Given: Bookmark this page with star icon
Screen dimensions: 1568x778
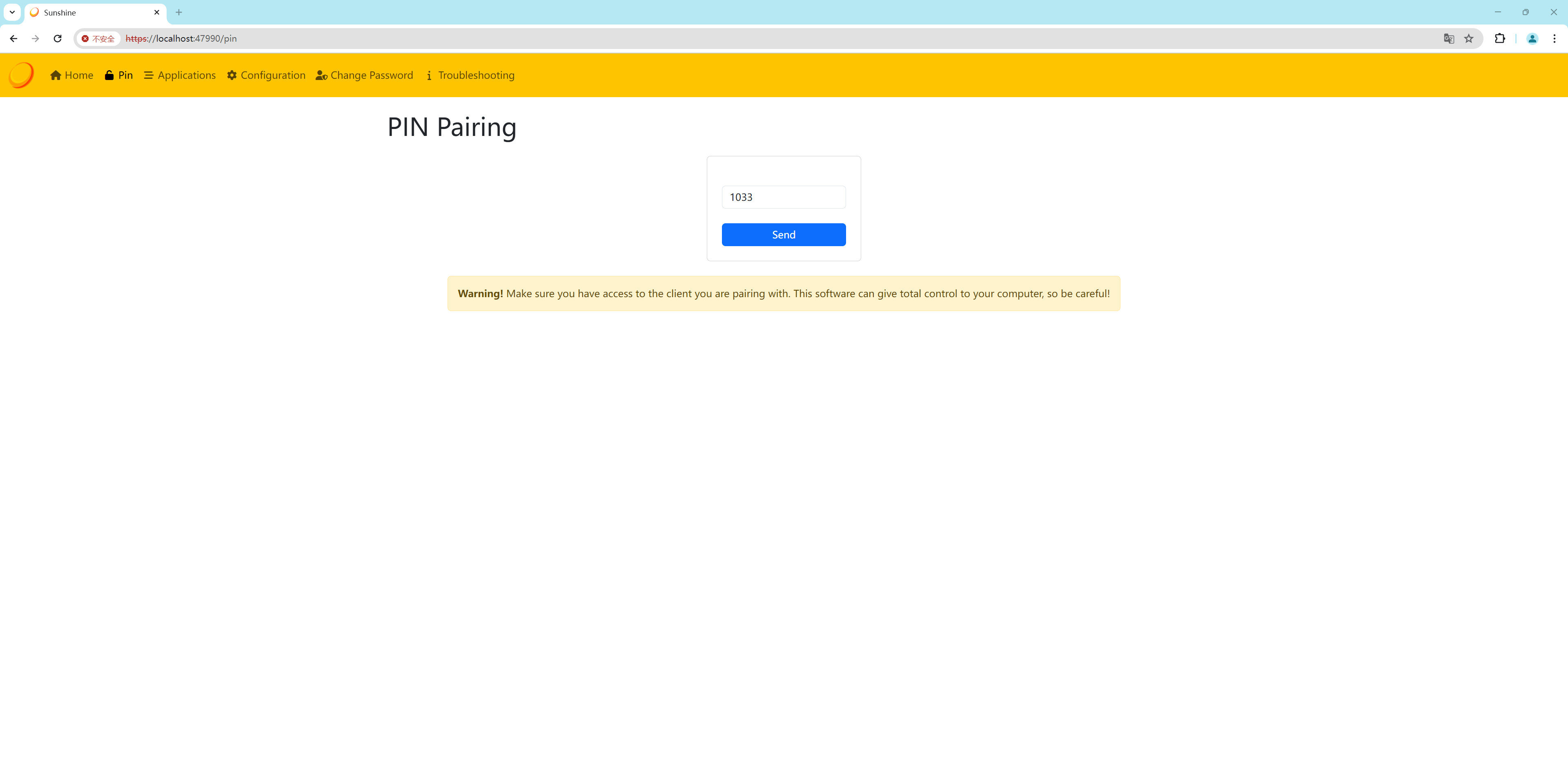Looking at the screenshot, I should [1469, 38].
